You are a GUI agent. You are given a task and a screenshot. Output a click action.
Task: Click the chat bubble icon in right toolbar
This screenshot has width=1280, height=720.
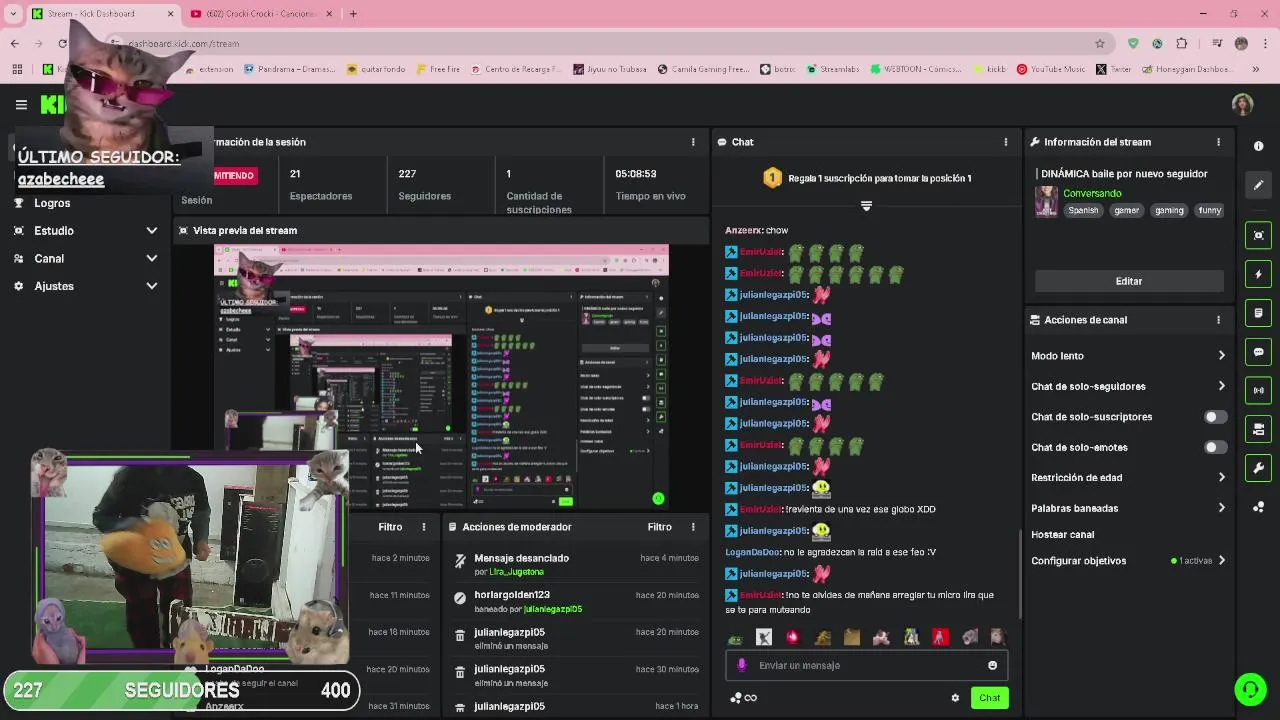click(1258, 352)
